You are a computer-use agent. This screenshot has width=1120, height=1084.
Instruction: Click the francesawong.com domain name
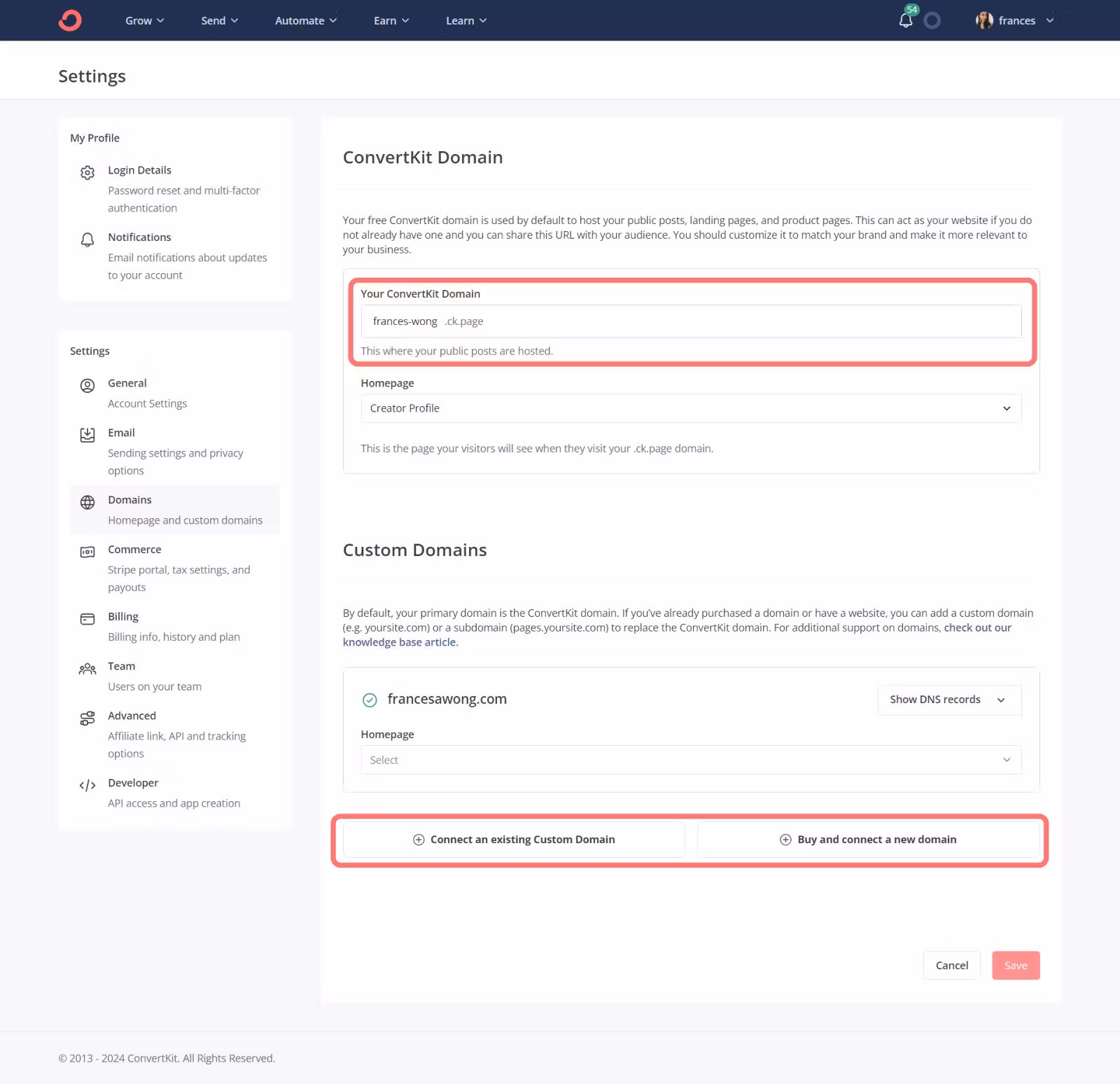tap(447, 699)
